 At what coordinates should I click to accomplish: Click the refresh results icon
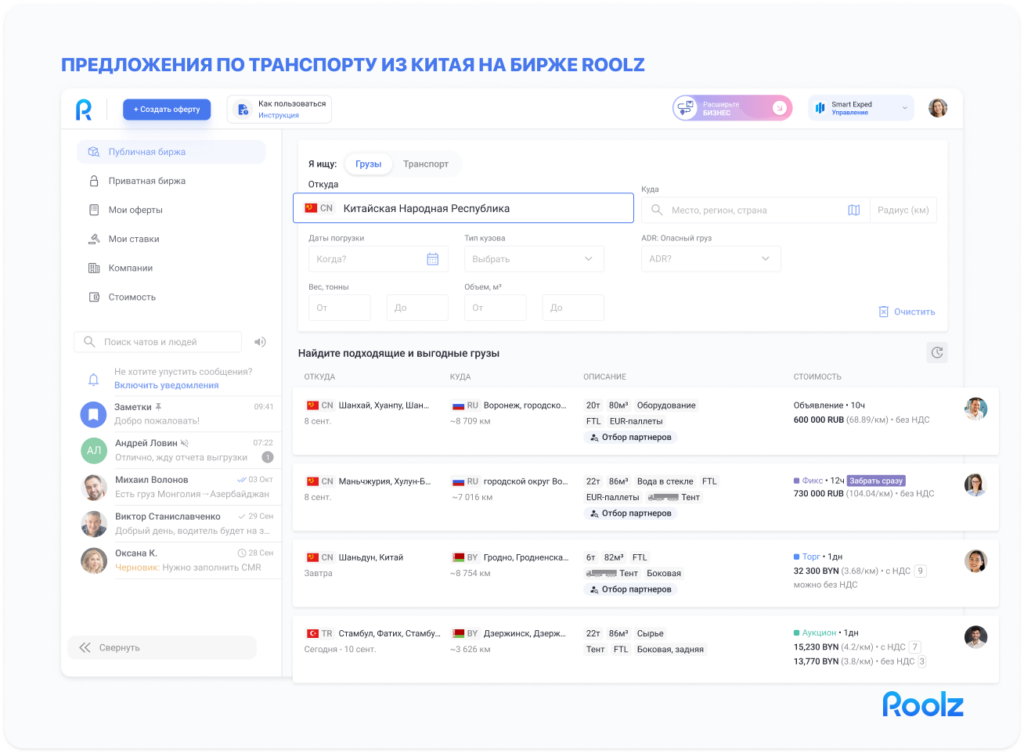click(x=937, y=353)
